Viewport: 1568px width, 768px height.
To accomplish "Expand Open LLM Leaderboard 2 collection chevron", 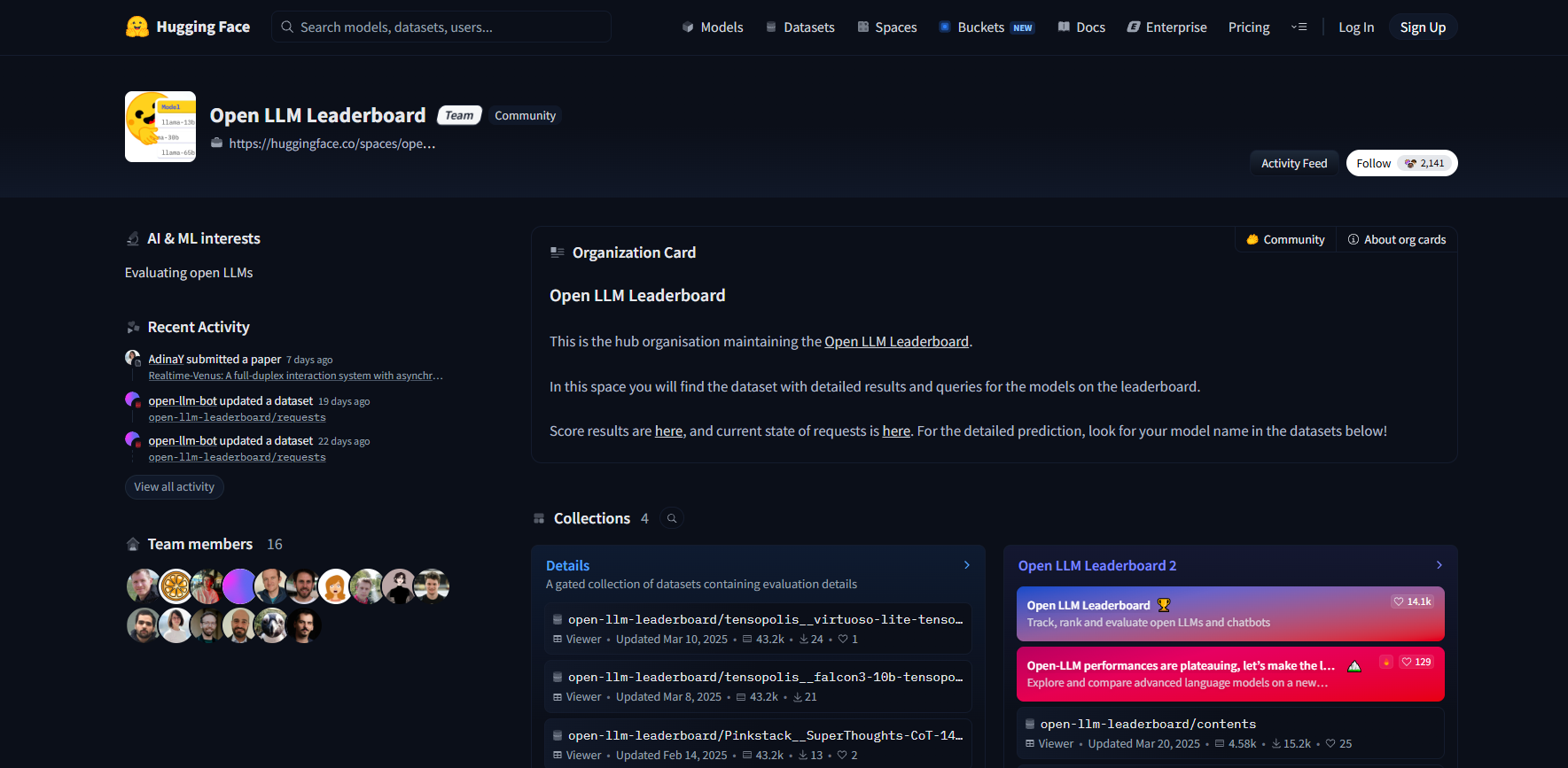I will tap(1439, 565).
